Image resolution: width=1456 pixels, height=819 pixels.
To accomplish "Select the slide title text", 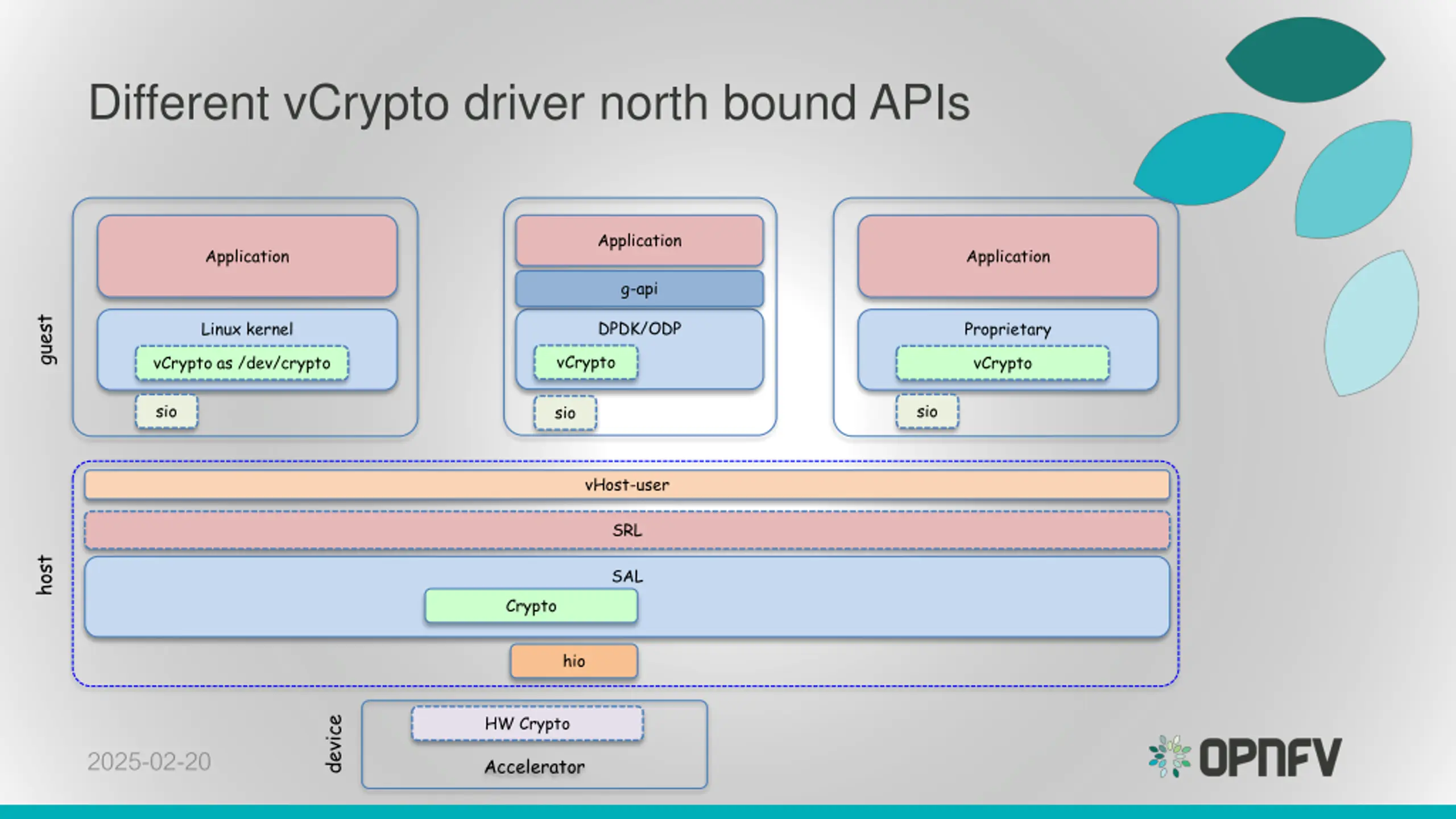I will [x=529, y=104].
